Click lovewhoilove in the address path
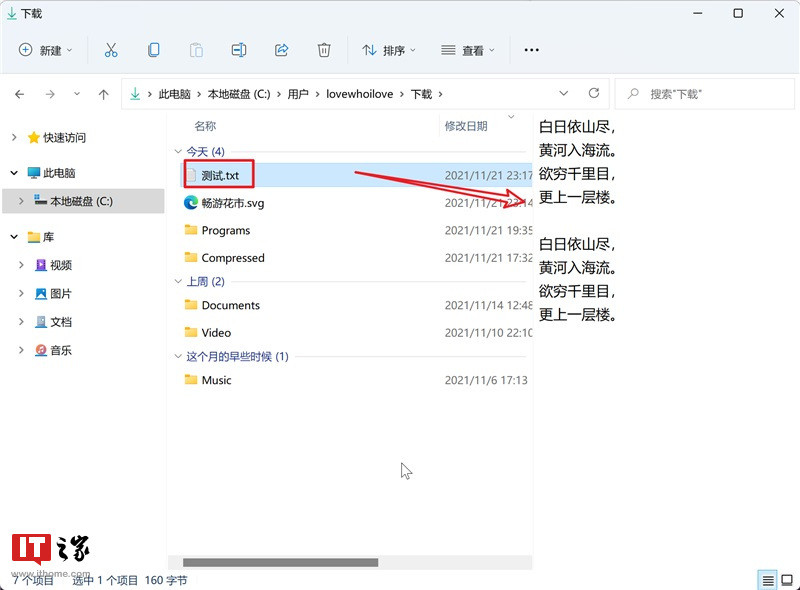This screenshot has width=800, height=590. pos(360,94)
